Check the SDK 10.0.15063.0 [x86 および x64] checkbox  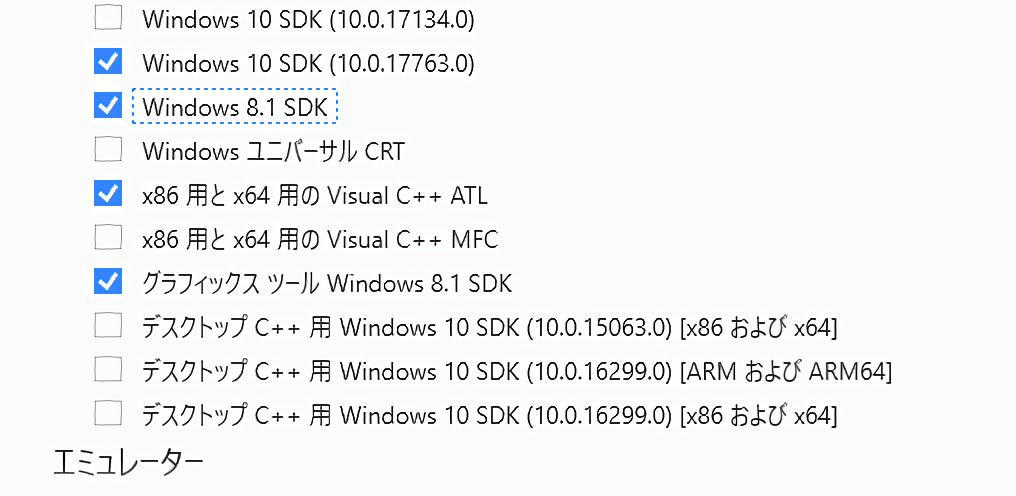(x=108, y=326)
